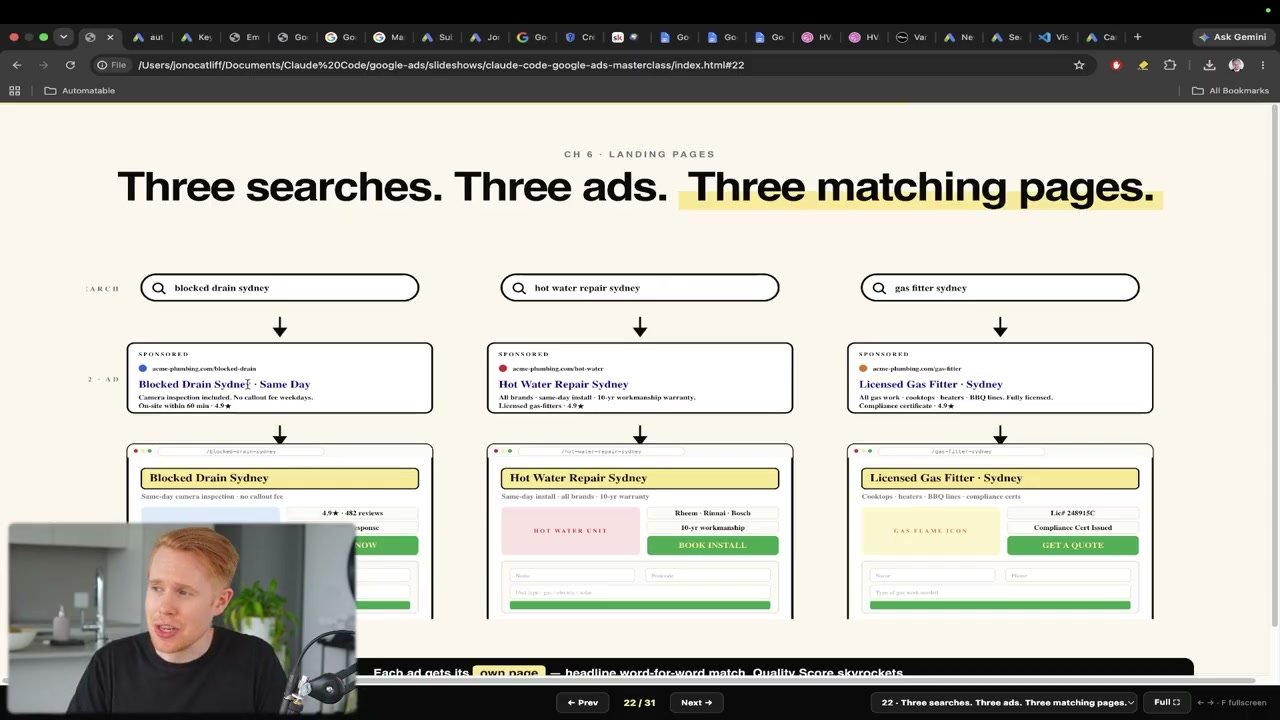Viewport: 1280px width, 720px height.
Task: Open the browser downloads icon
Action: [x=1209, y=65]
